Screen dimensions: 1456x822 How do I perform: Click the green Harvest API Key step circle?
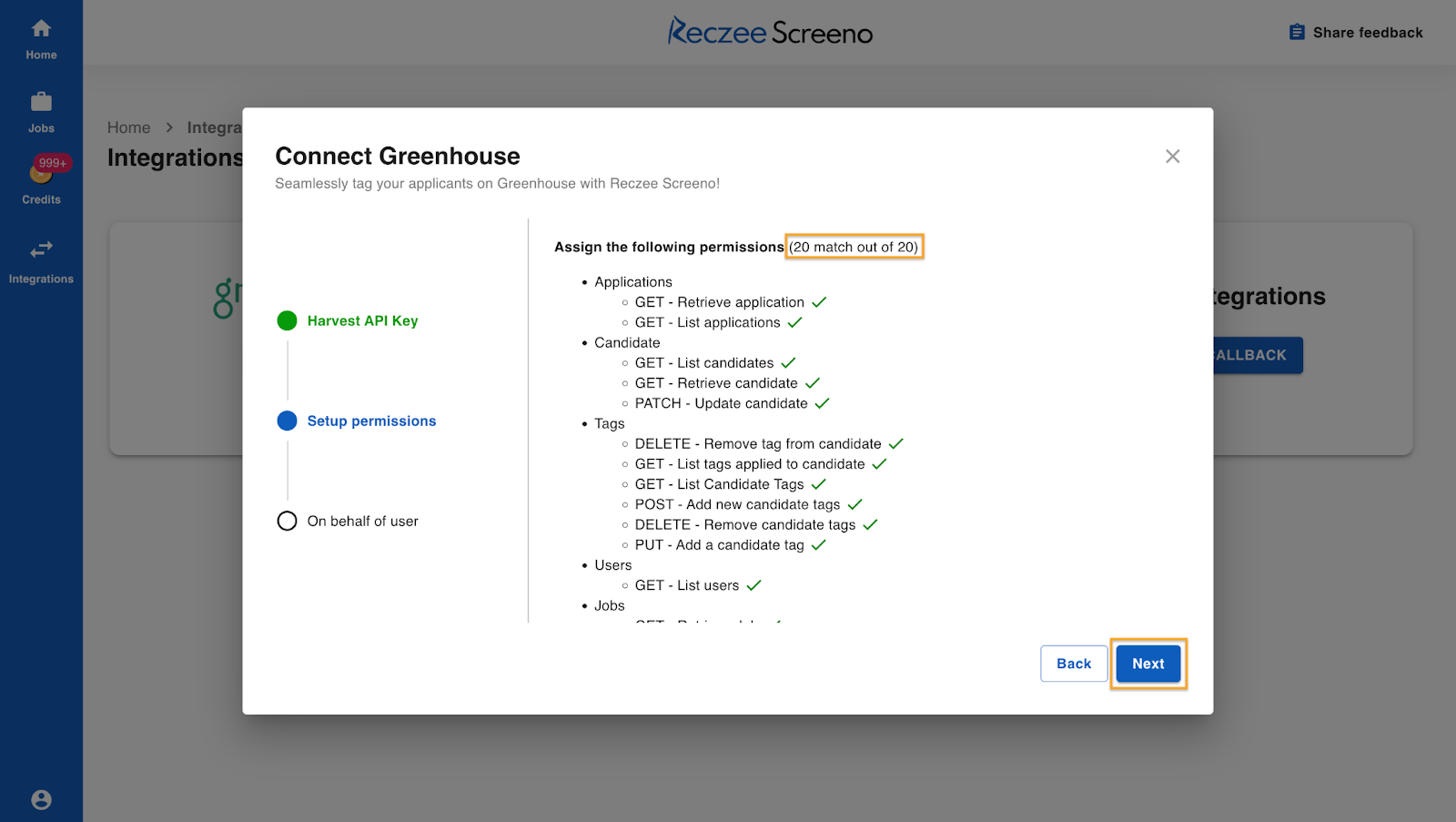[287, 320]
